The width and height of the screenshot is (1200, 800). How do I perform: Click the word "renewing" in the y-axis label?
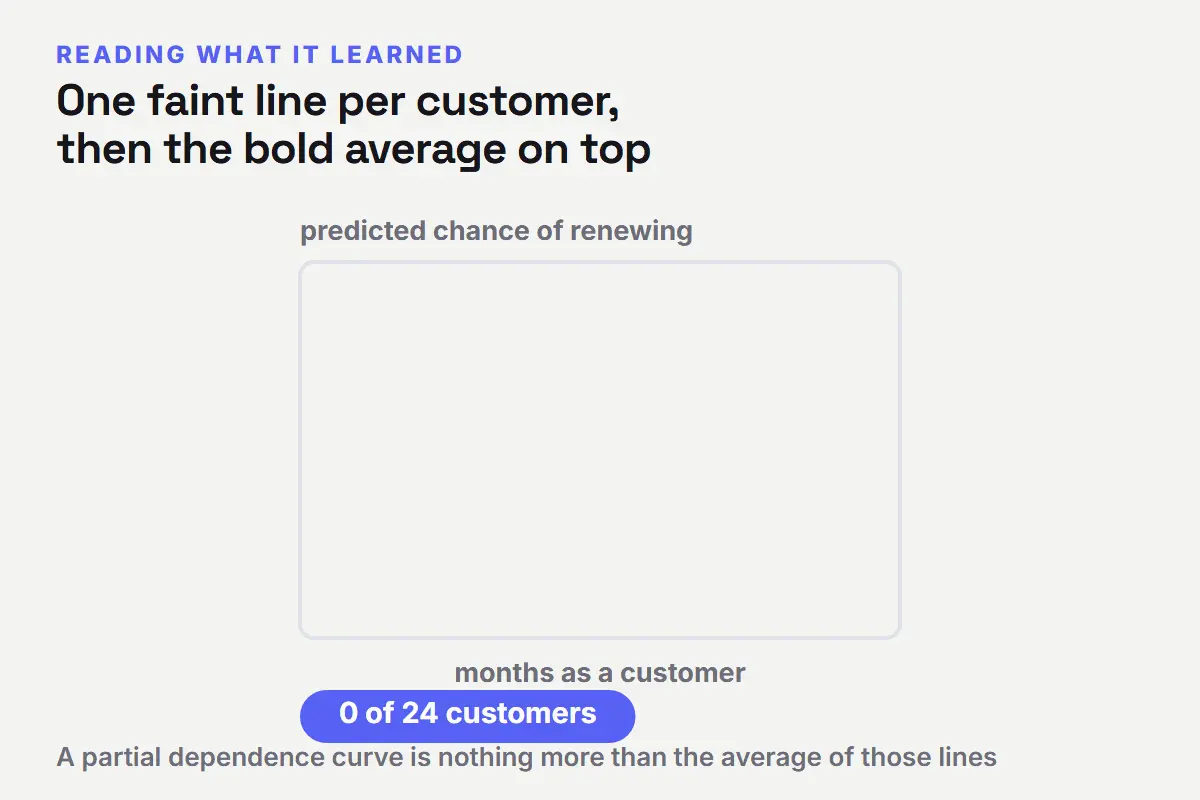[631, 232]
